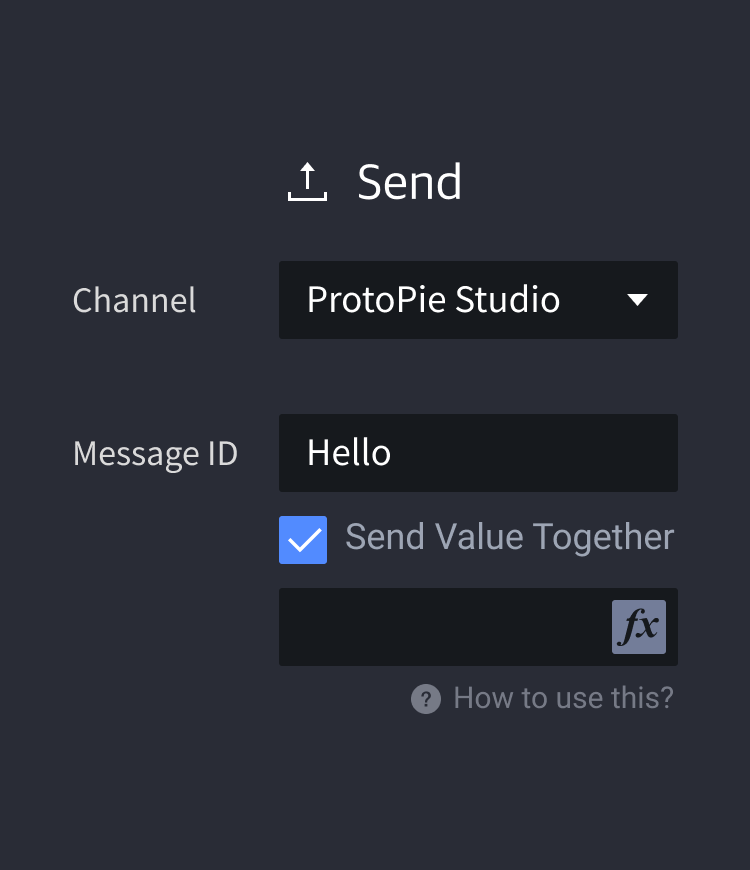Click the Send Value Together label text
The width and height of the screenshot is (750, 870).
(x=509, y=537)
